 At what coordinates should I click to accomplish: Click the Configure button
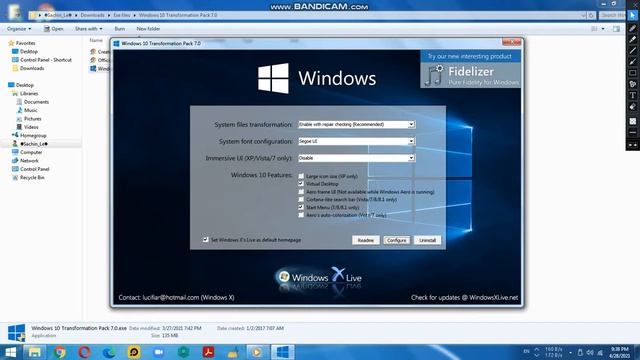[x=397, y=240]
